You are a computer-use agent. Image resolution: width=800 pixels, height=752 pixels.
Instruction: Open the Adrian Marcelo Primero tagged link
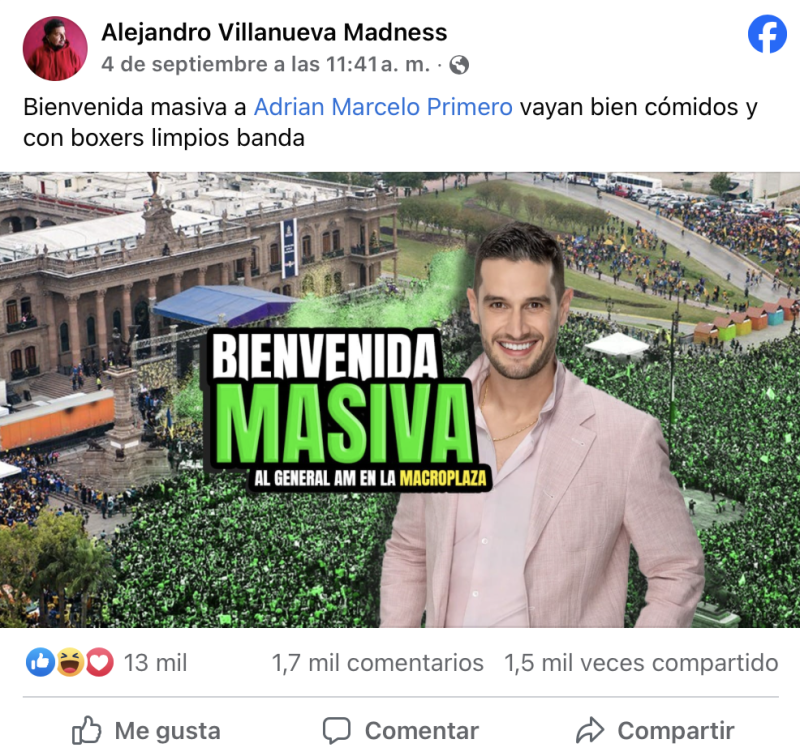tap(383, 107)
